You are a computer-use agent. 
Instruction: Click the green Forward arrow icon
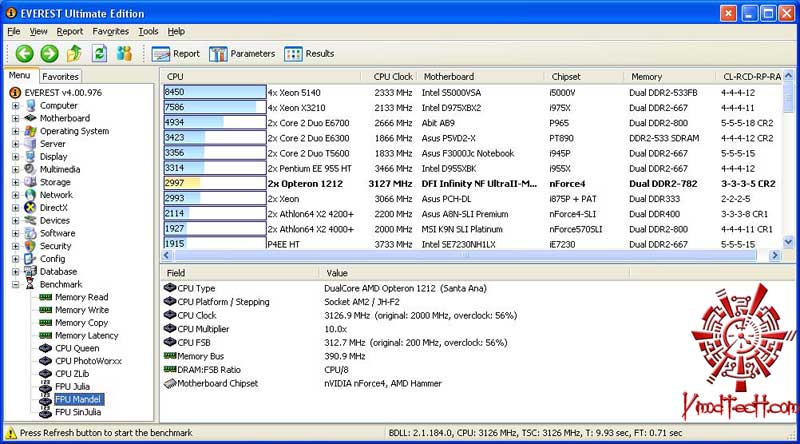click(49, 54)
